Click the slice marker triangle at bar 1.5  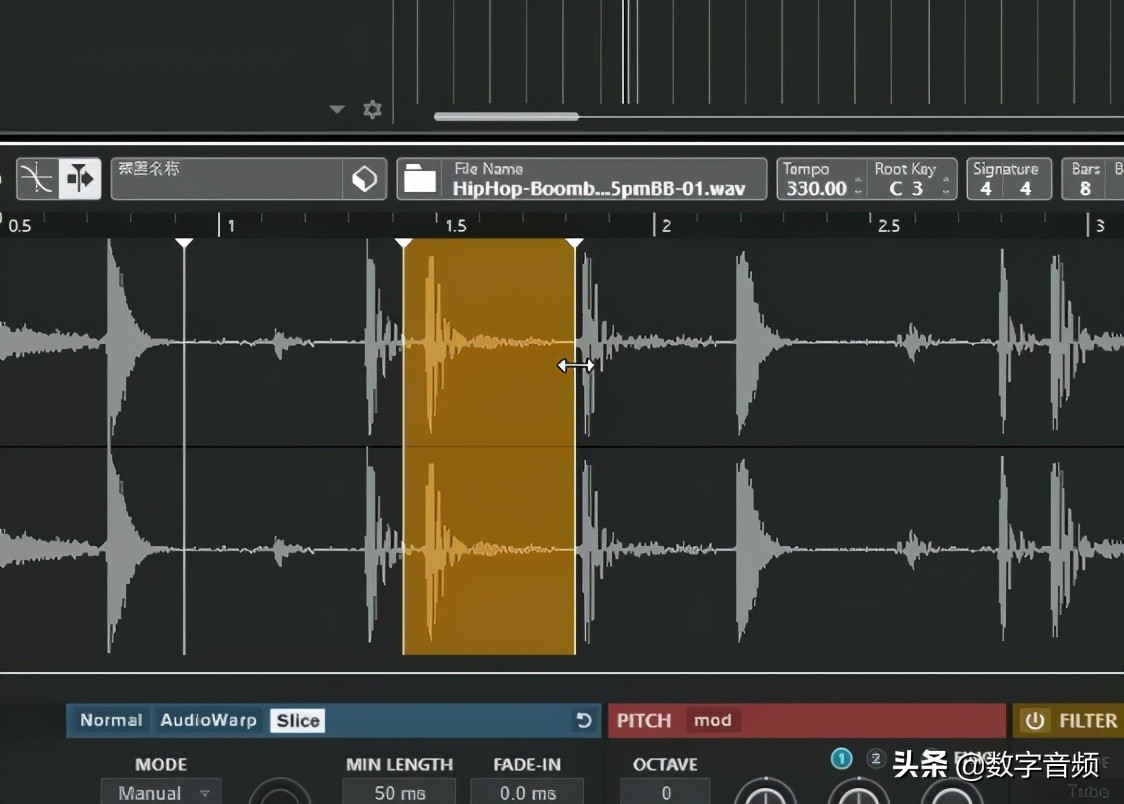(x=403, y=241)
